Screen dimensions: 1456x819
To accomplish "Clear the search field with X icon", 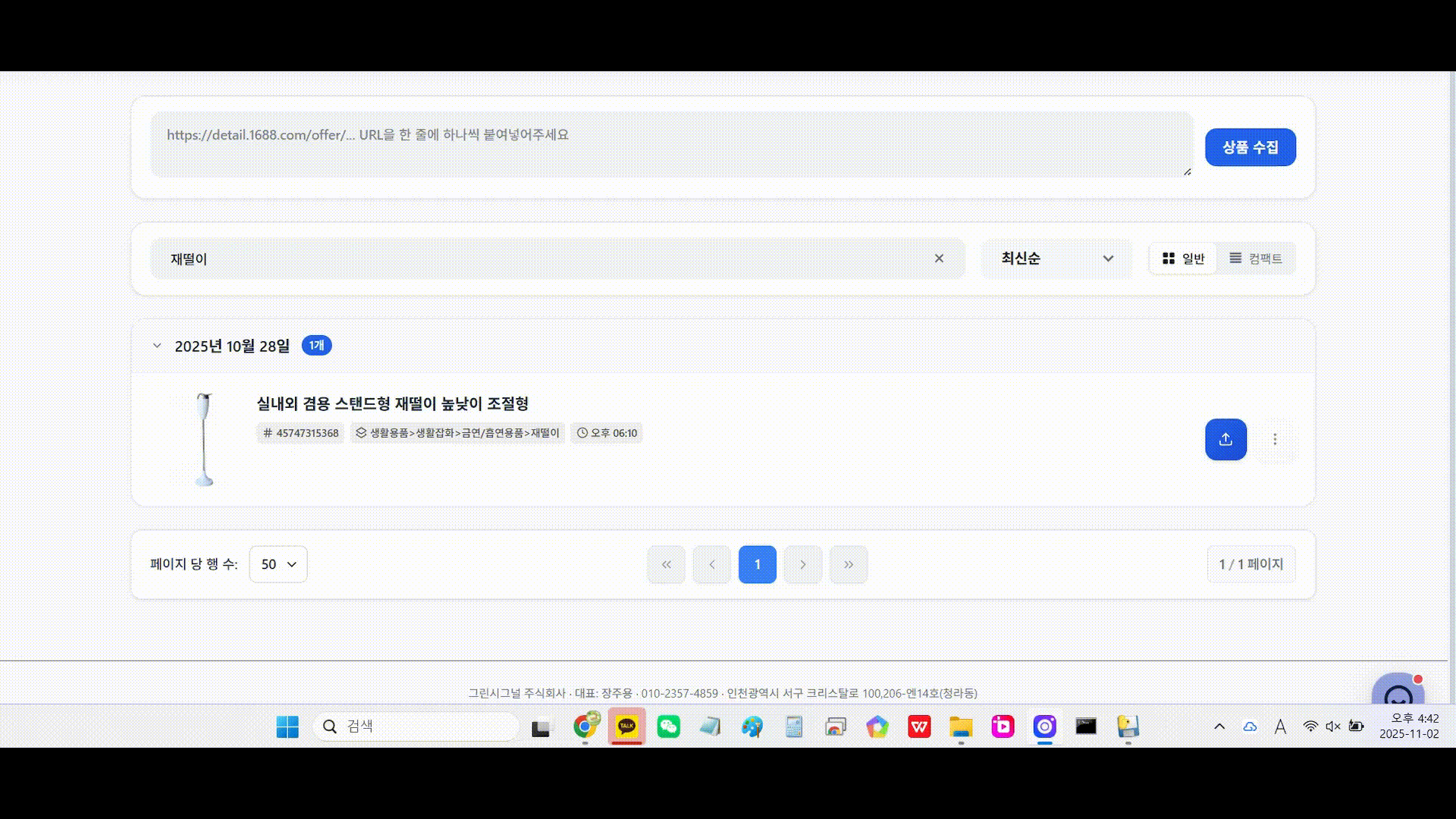I will (x=939, y=259).
